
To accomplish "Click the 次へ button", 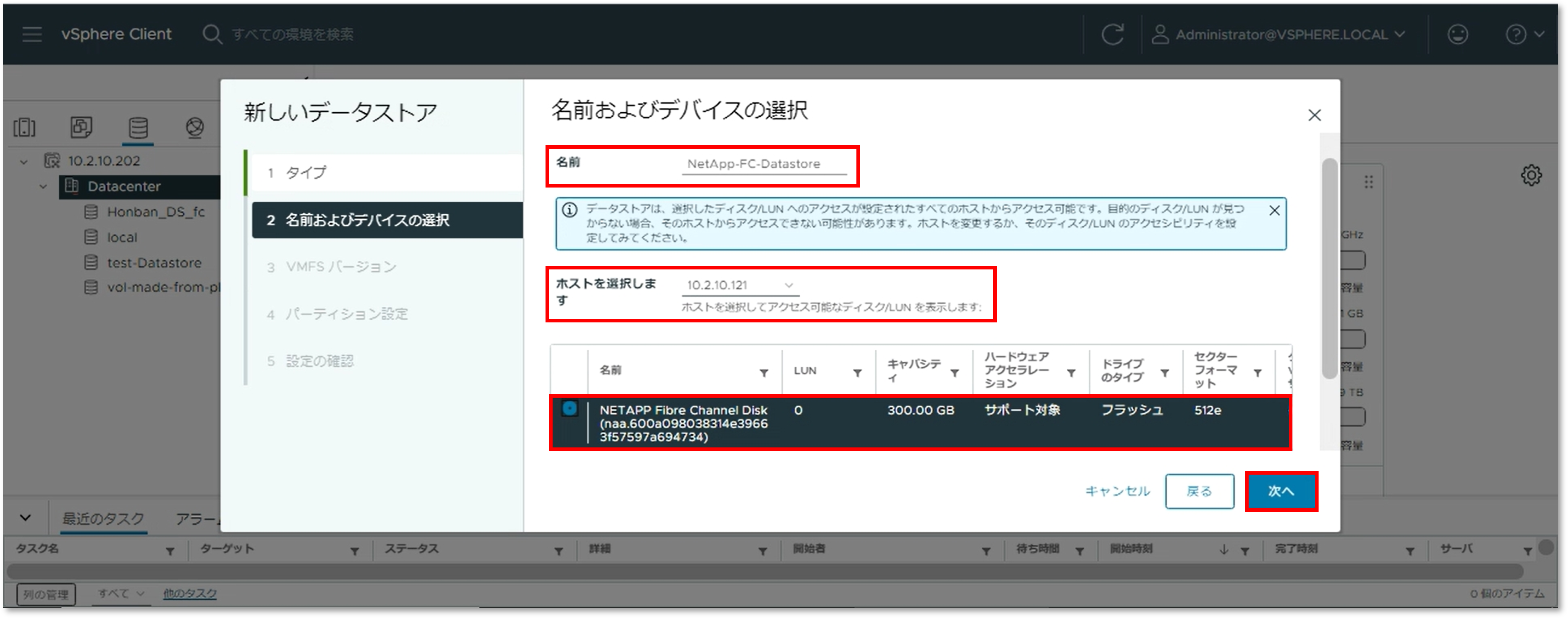I will (1281, 491).
